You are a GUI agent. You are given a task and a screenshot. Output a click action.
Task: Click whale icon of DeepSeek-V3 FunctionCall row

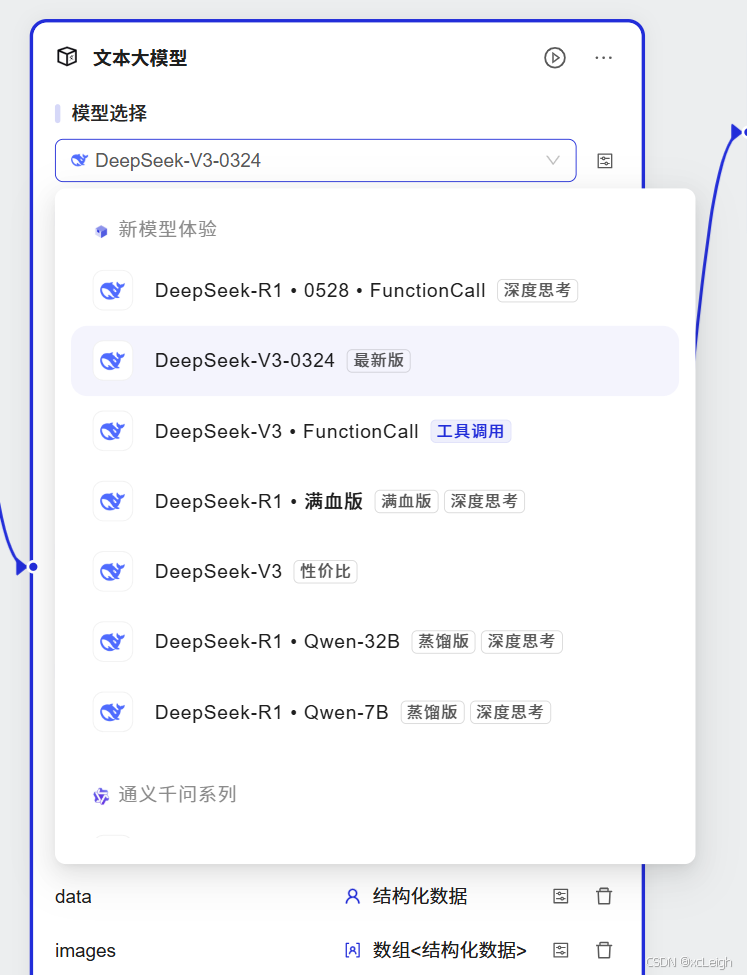coord(113,431)
